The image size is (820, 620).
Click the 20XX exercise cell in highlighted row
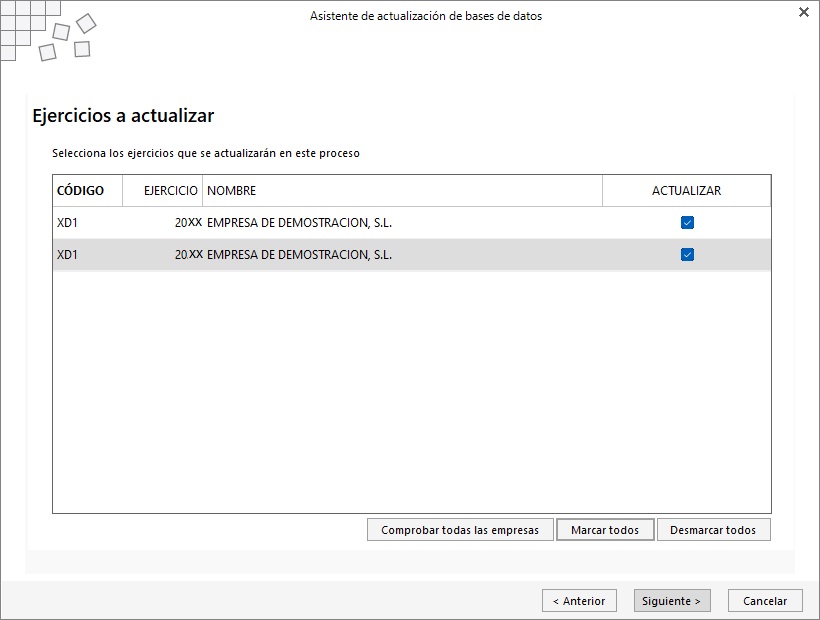(x=163, y=255)
